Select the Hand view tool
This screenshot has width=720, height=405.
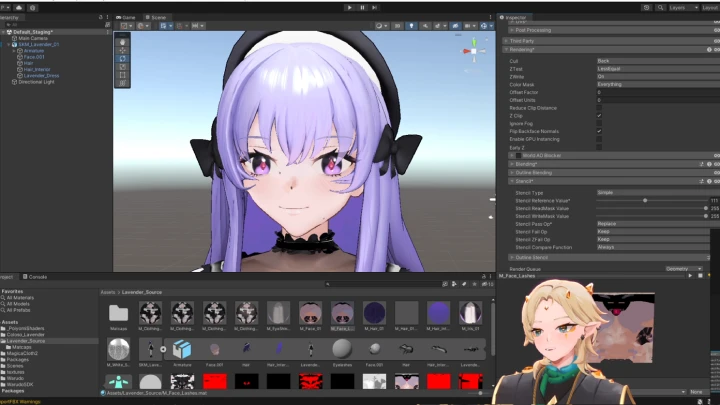pyautogui.click(x=123, y=42)
